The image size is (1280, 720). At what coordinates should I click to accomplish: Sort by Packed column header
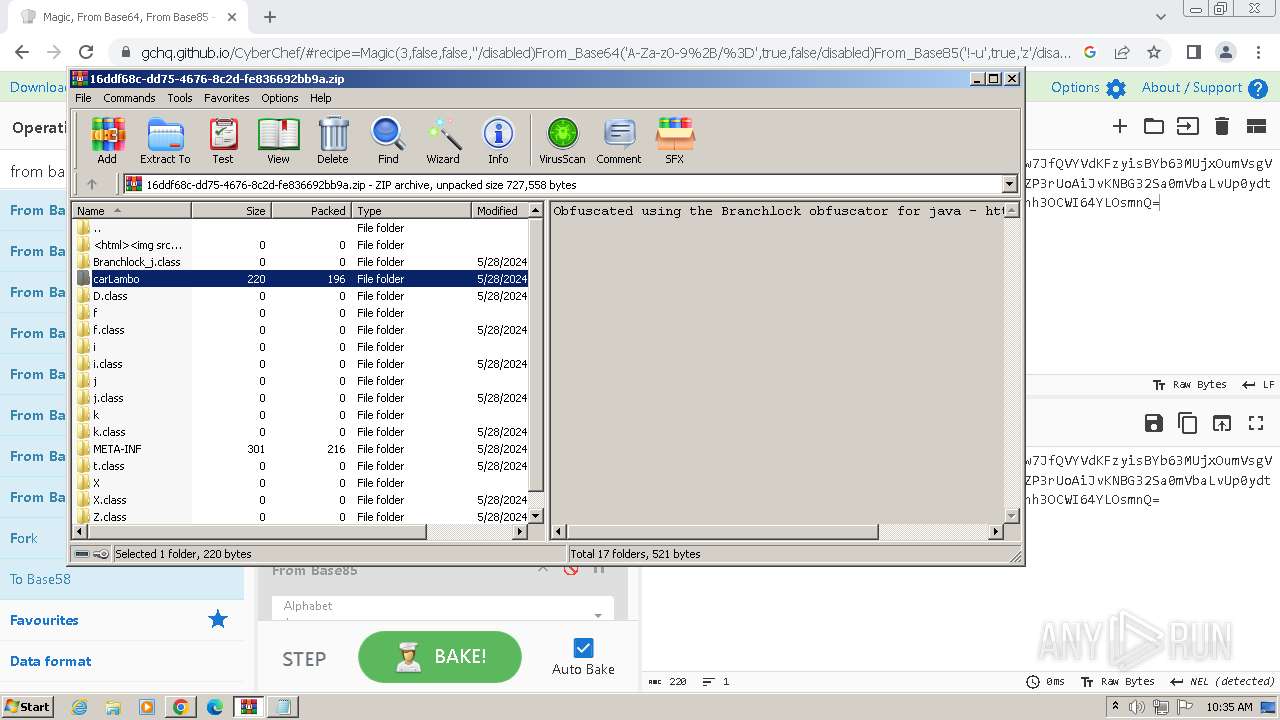click(311, 211)
